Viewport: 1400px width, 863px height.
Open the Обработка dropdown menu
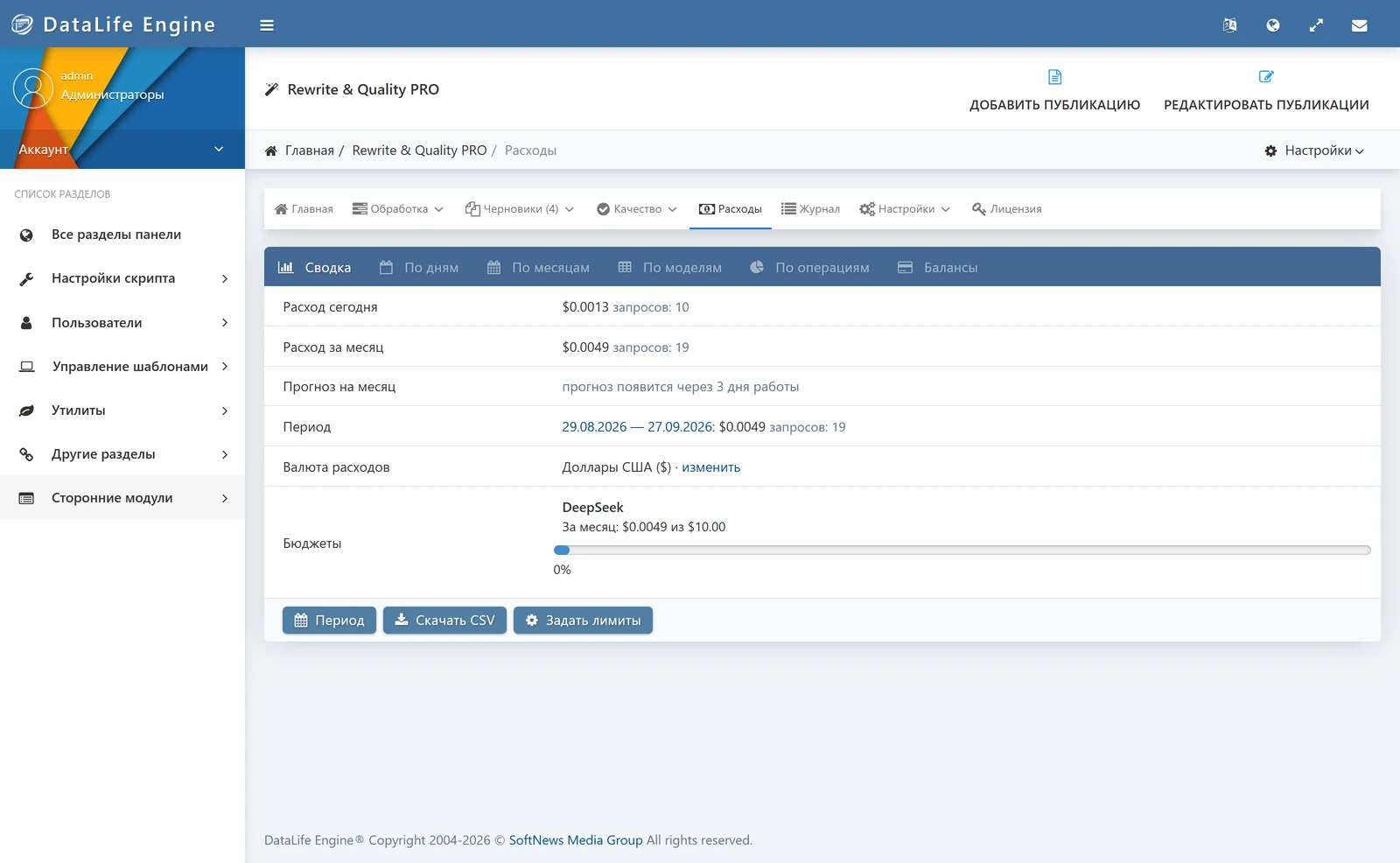point(398,209)
